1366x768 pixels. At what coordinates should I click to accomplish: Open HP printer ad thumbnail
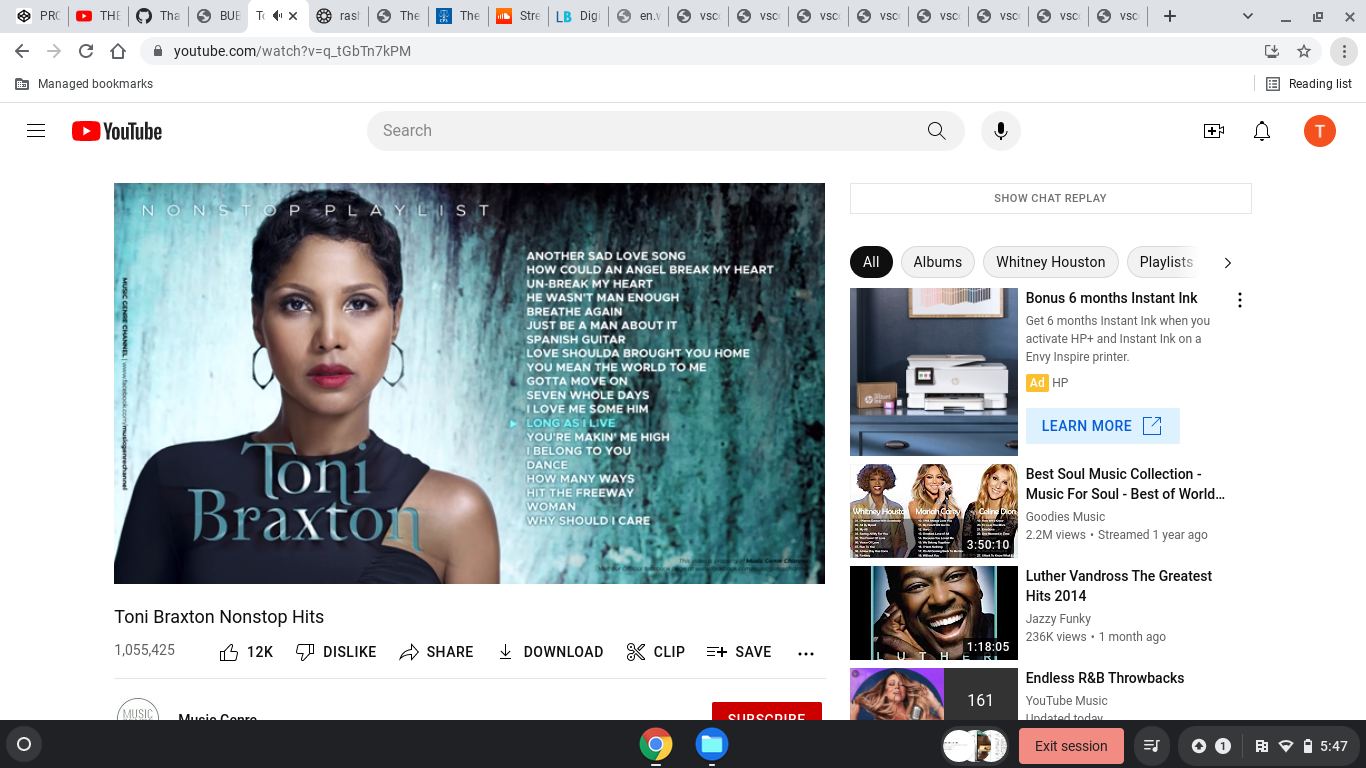(x=934, y=372)
